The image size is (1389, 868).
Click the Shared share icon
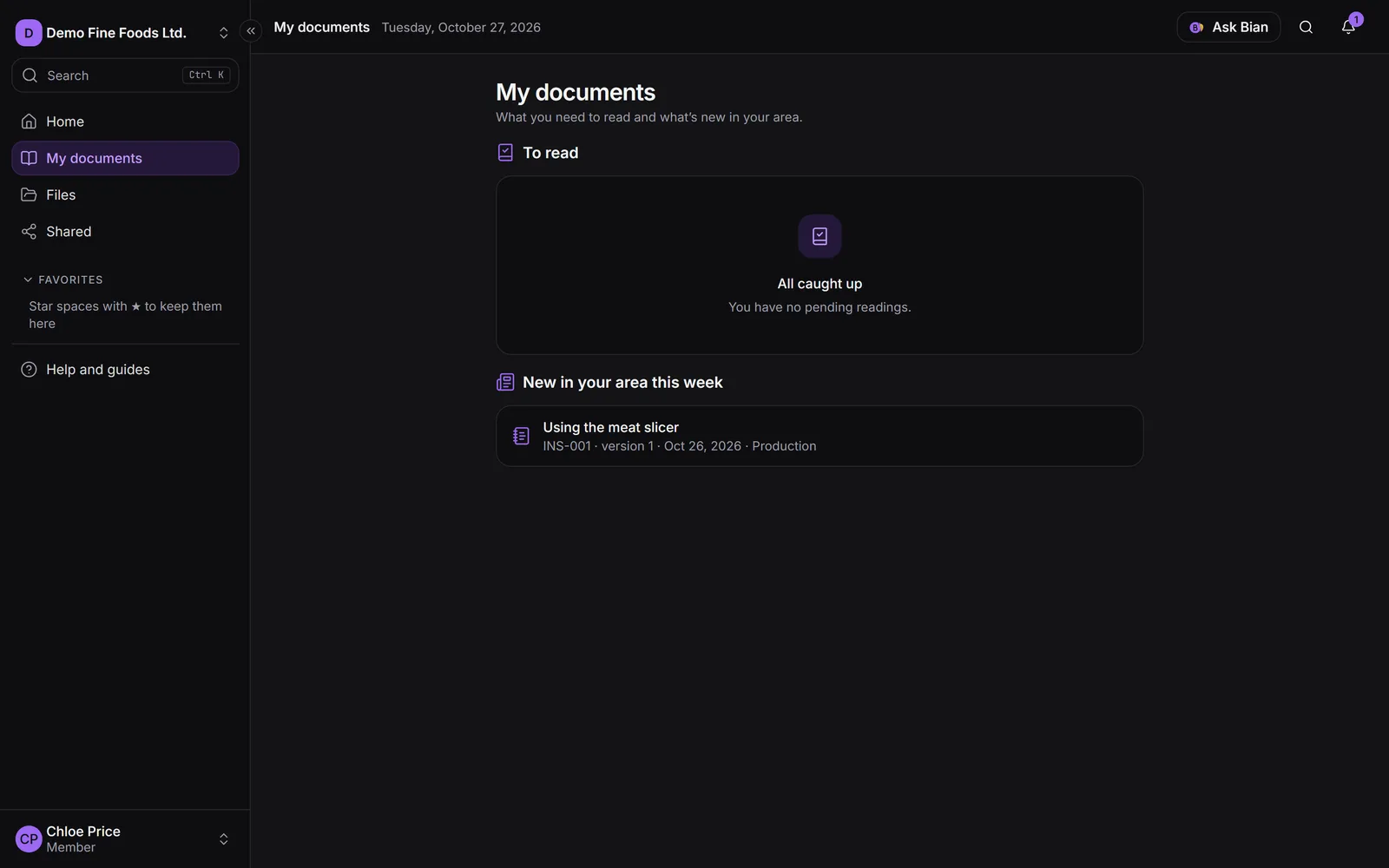(29, 232)
